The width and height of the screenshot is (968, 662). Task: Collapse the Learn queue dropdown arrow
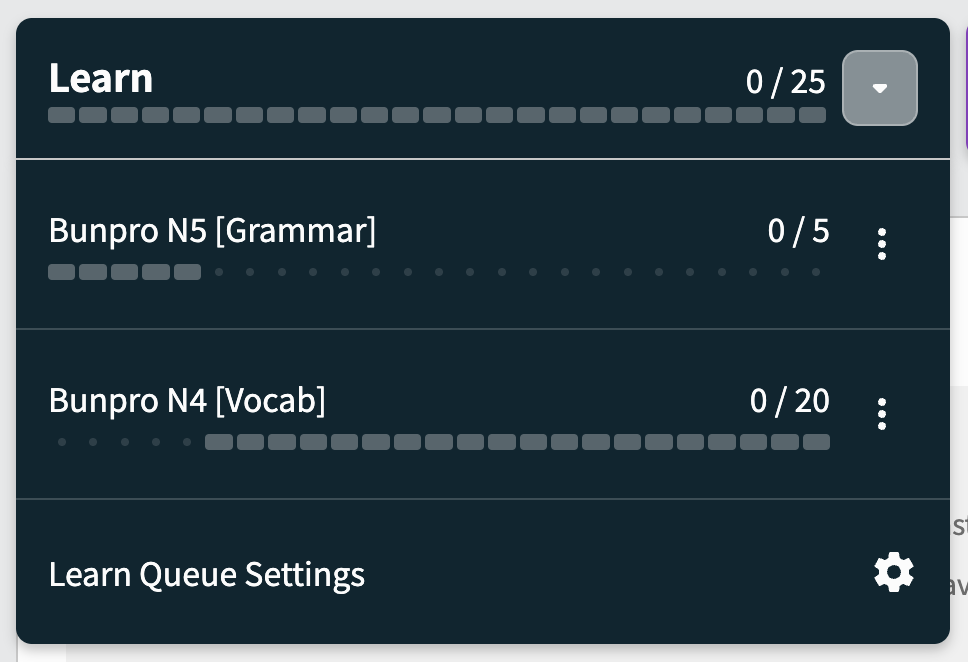(x=880, y=88)
